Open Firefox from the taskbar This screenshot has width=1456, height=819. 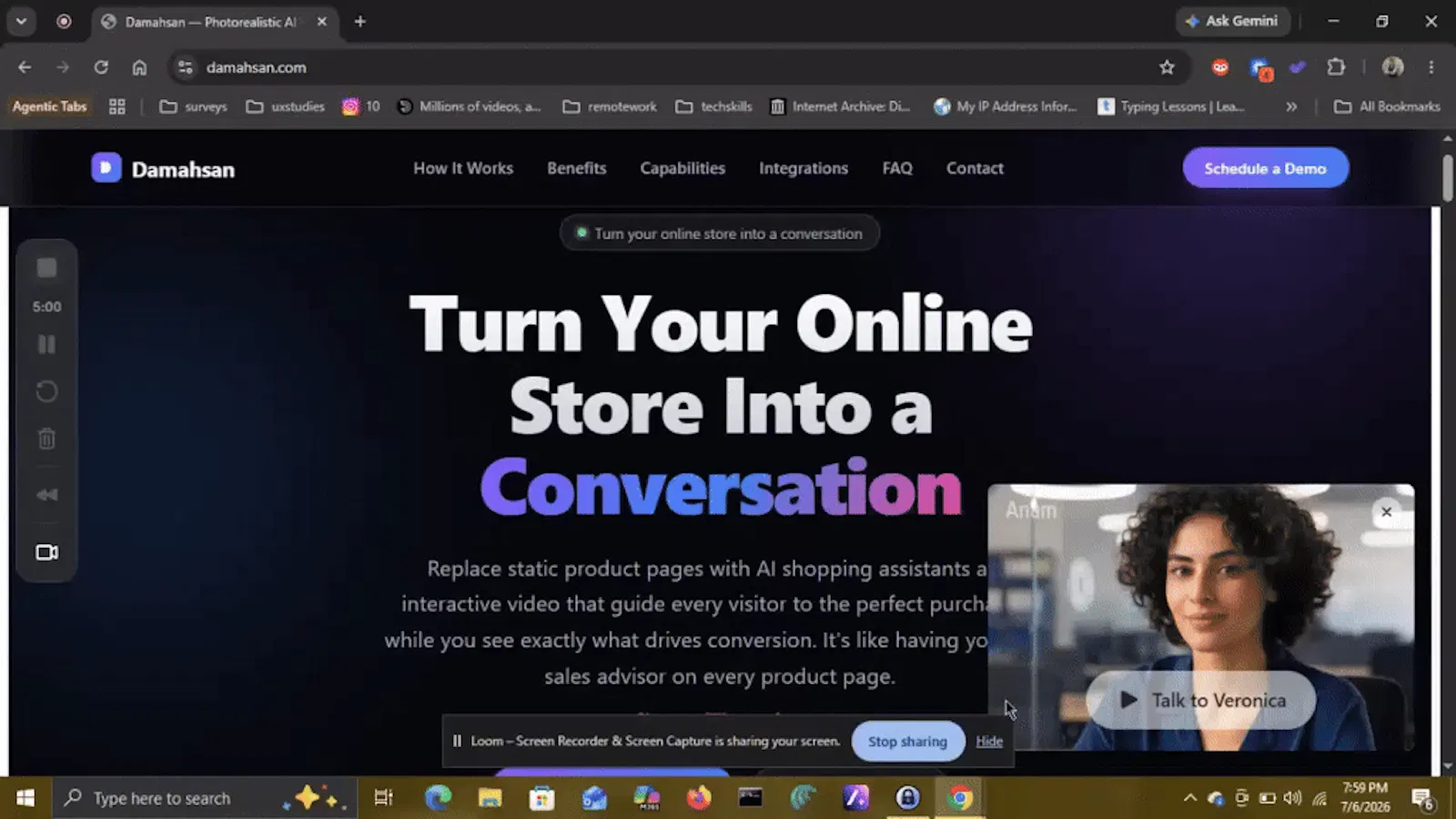click(698, 798)
